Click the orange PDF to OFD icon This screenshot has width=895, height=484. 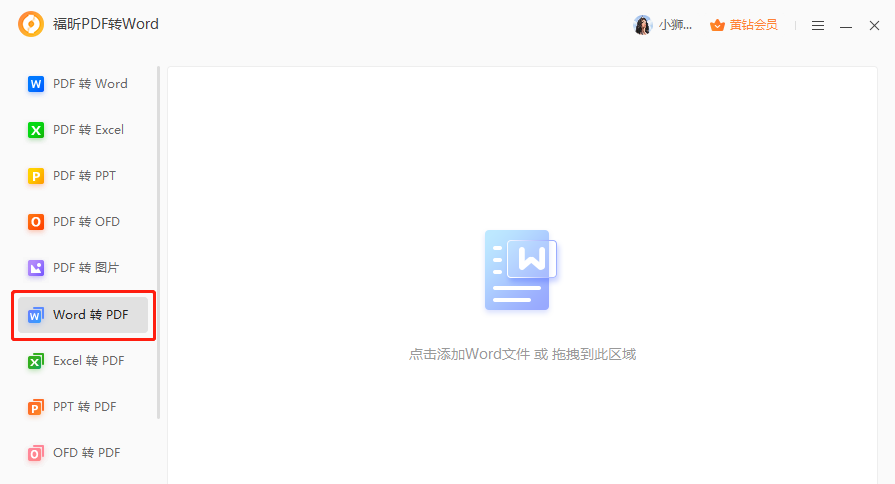coord(36,222)
